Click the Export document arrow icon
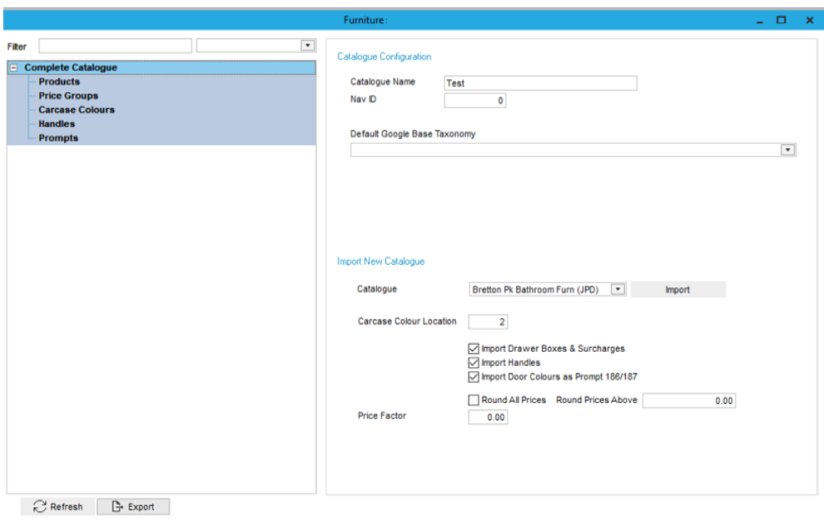Screen dimensions: 824x526 coord(117,507)
